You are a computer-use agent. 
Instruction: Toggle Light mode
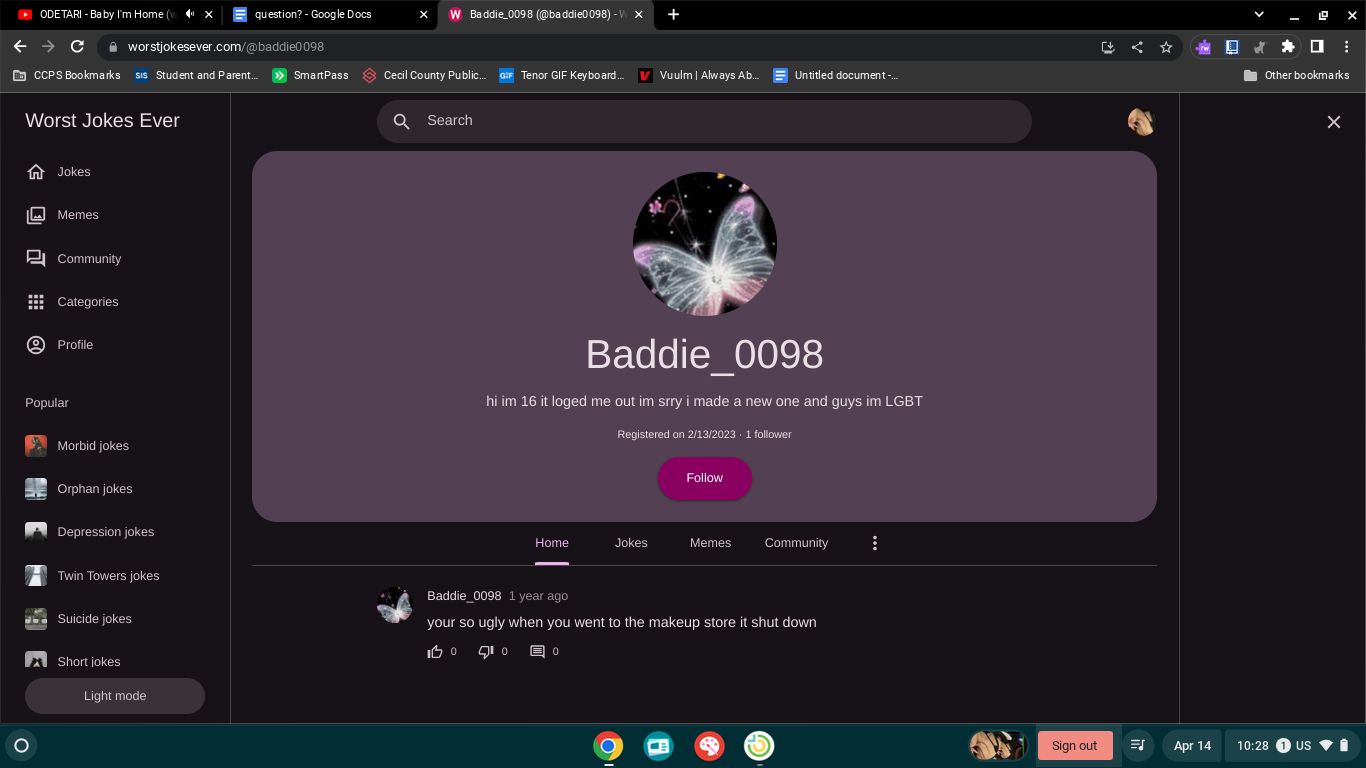pyautogui.click(x=115, y=696)
